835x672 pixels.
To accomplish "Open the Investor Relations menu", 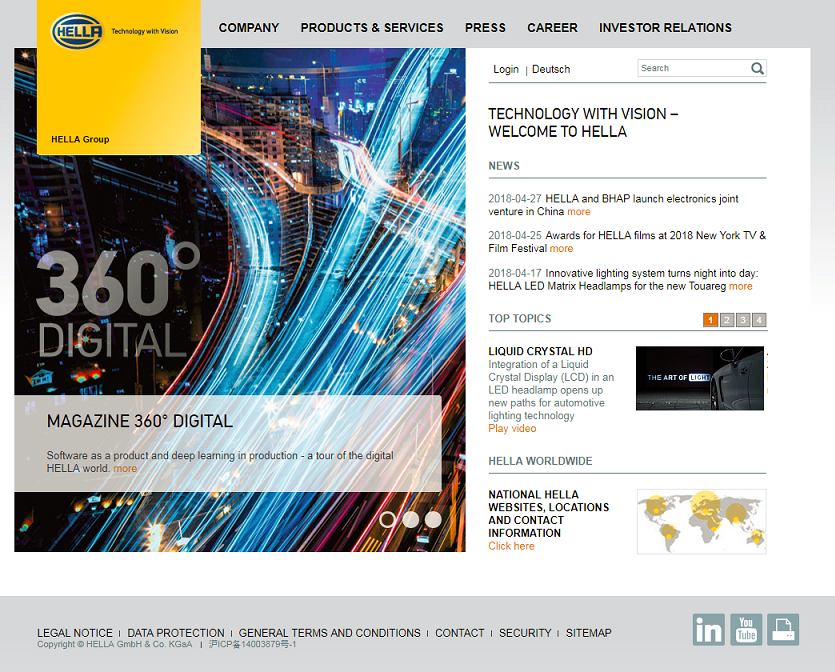I will click(665, 28).
